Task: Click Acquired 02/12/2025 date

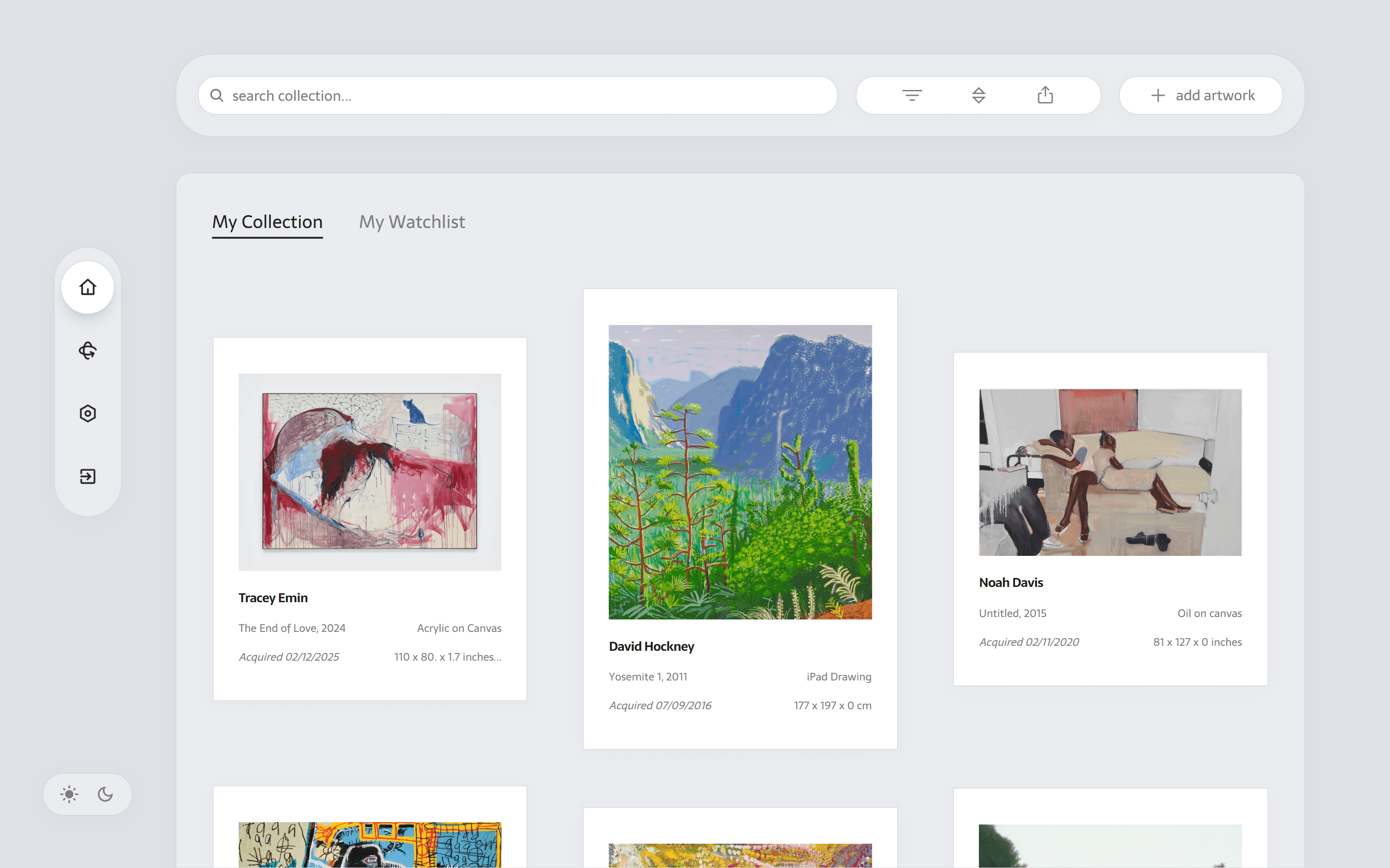Action: (x=289, y=657)
